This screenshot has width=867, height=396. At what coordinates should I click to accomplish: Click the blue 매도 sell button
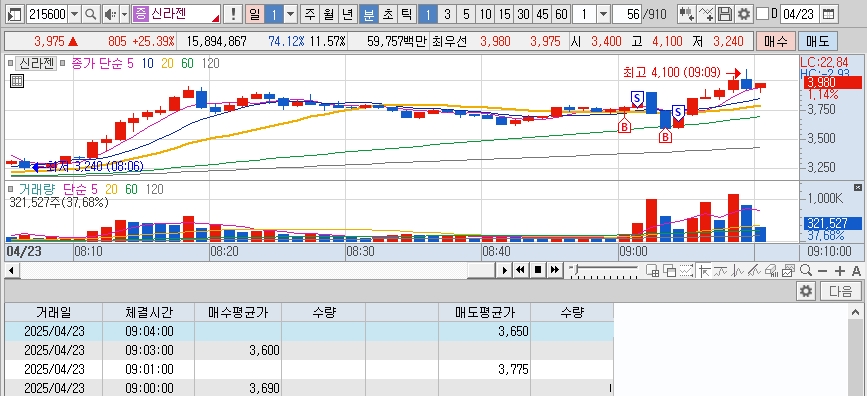click(818, 41)
